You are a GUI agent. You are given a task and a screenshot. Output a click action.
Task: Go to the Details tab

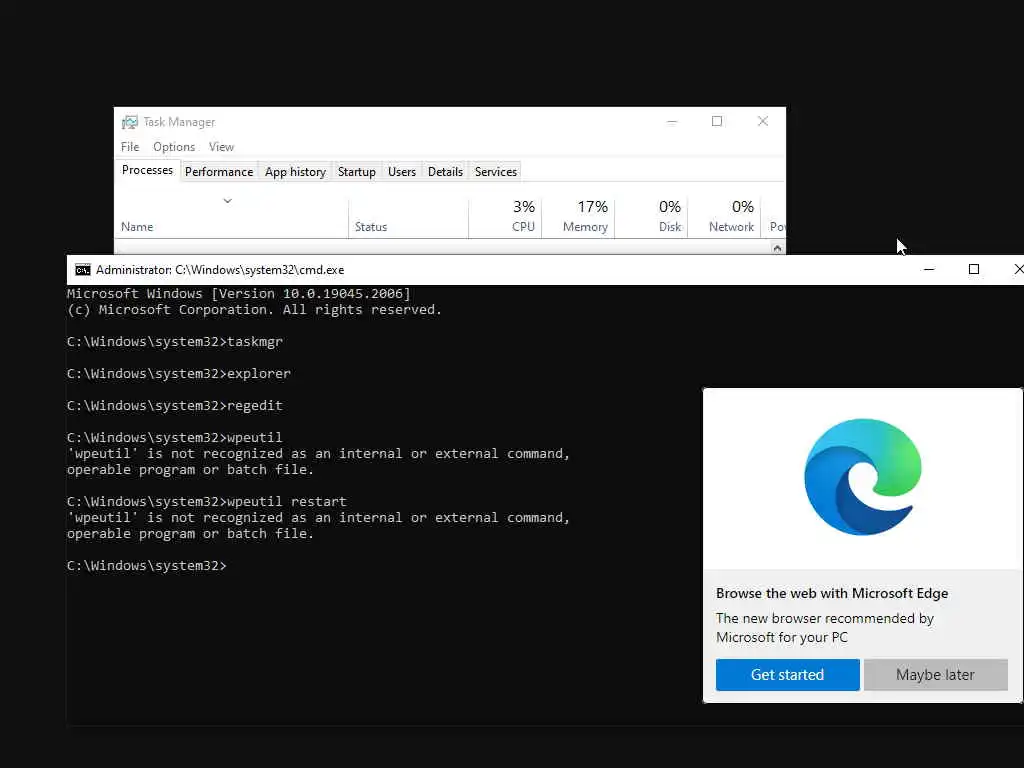(445, 172)
